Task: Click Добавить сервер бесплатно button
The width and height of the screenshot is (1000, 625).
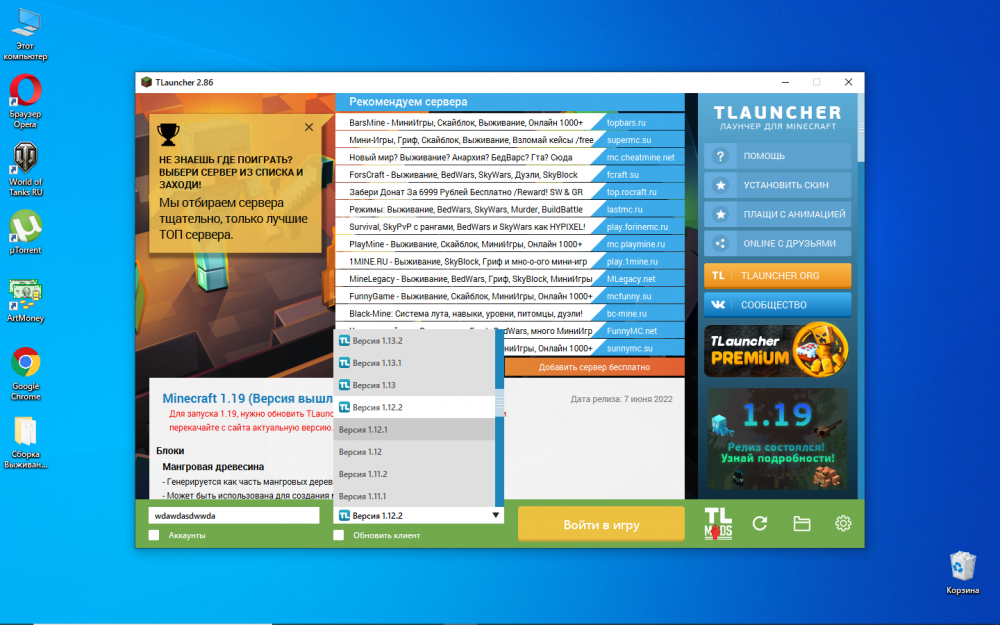Action: 594,367
